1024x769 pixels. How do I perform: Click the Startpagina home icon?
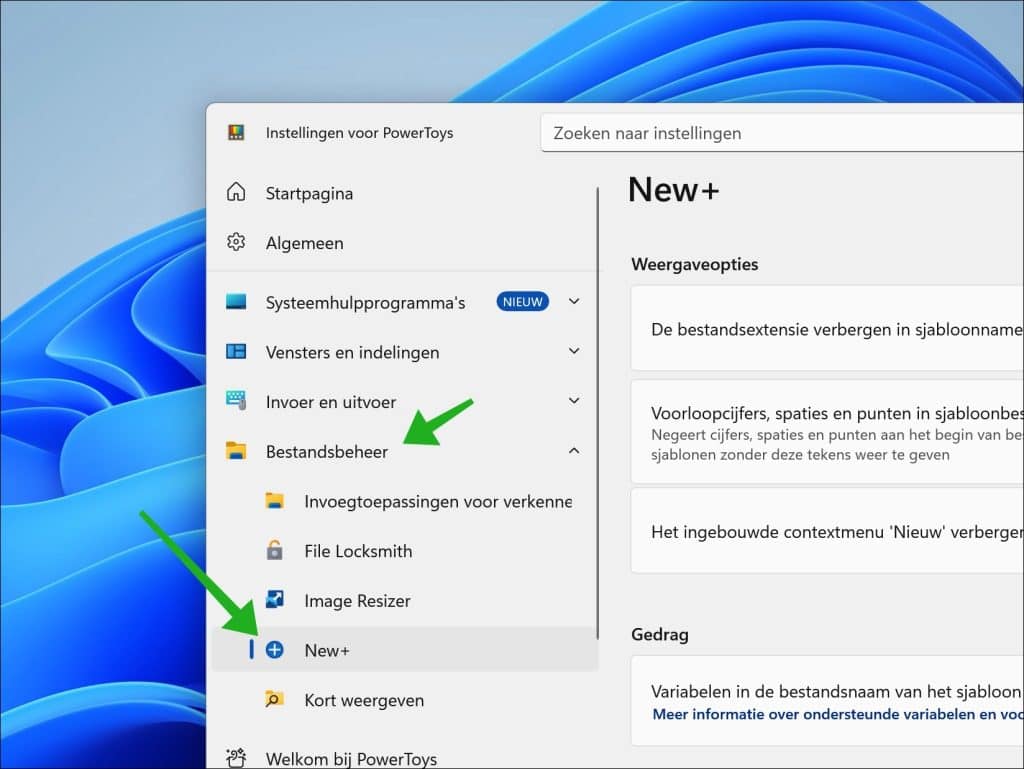236,192
